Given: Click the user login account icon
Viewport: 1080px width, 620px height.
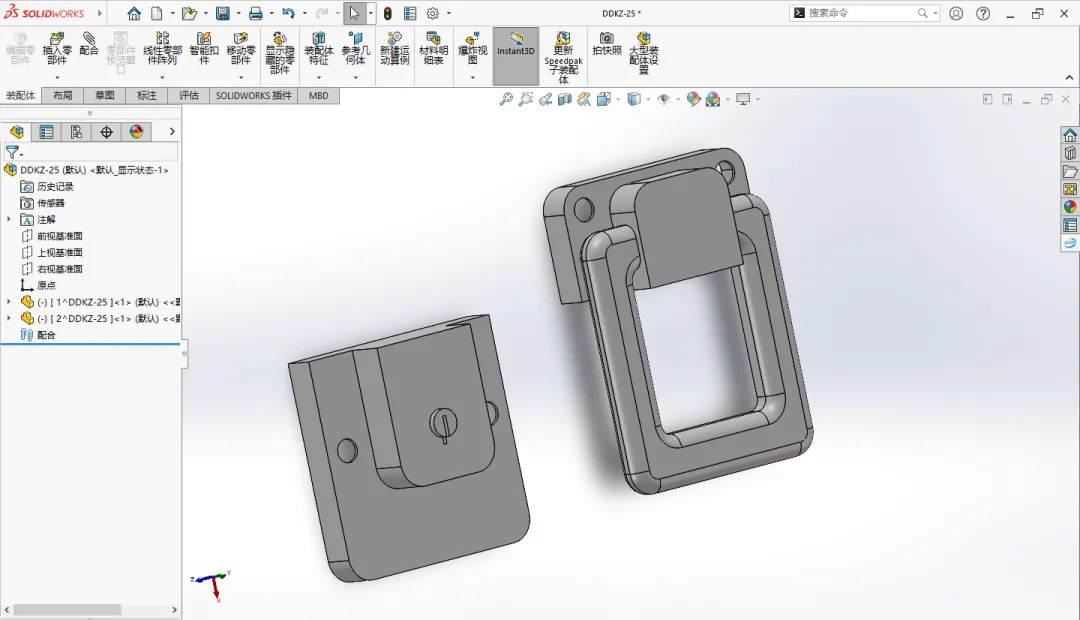Looking at the screenshot, I should [956, 13].
